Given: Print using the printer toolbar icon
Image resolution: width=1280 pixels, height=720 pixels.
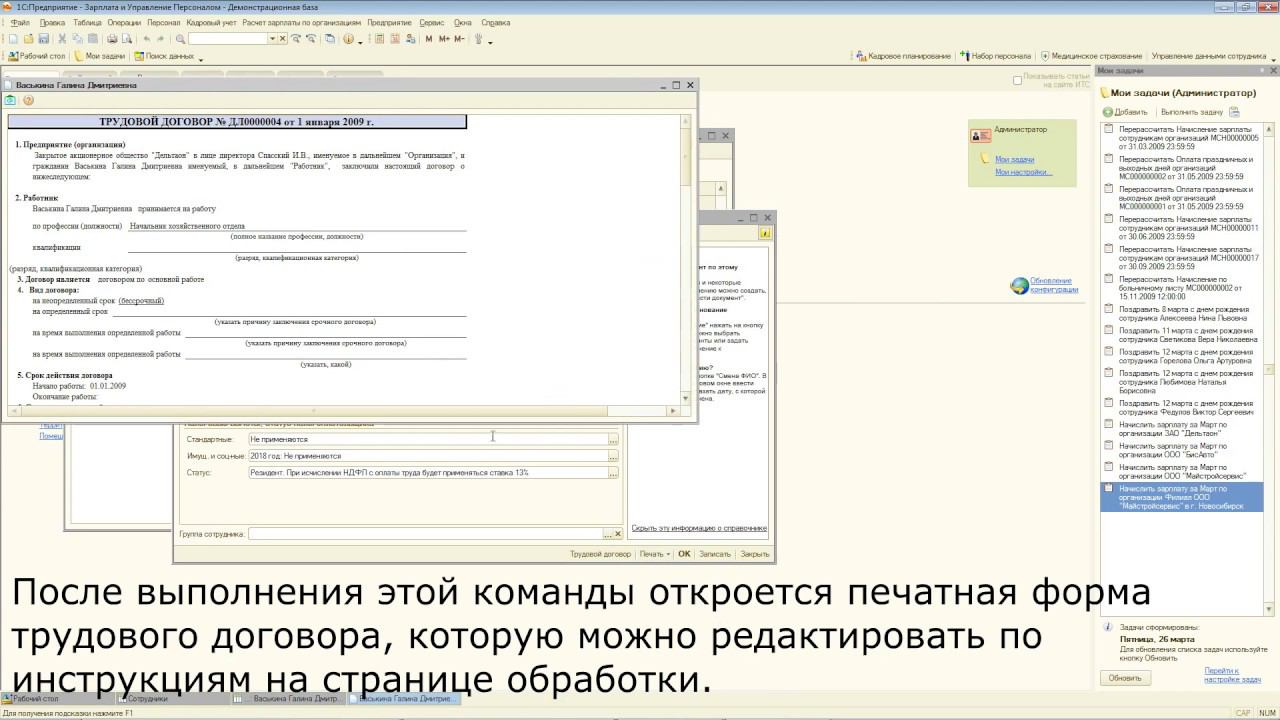Looking at the screenshot, I should pos(112,39).
